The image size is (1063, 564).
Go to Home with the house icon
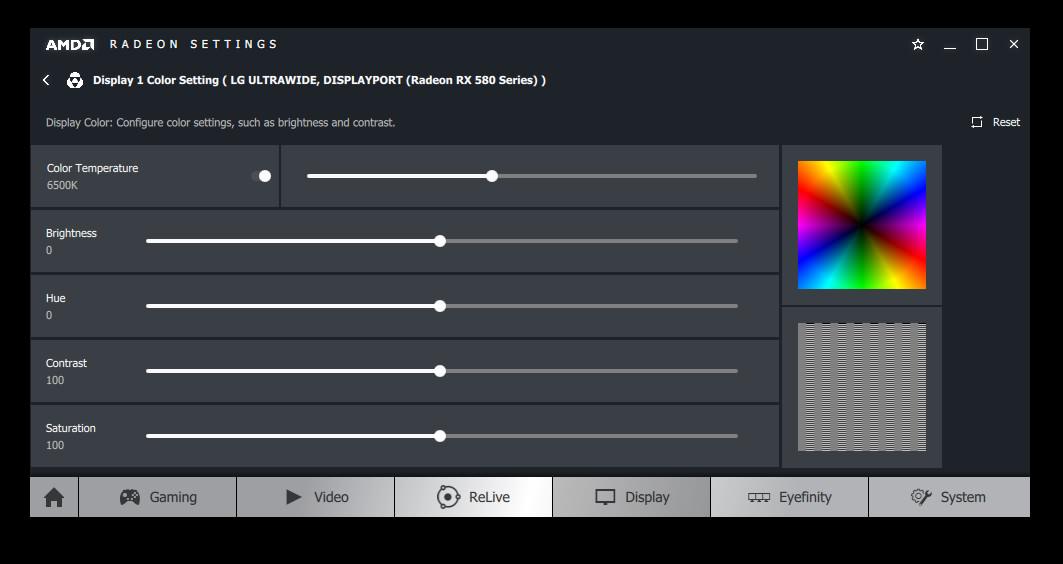54,497
